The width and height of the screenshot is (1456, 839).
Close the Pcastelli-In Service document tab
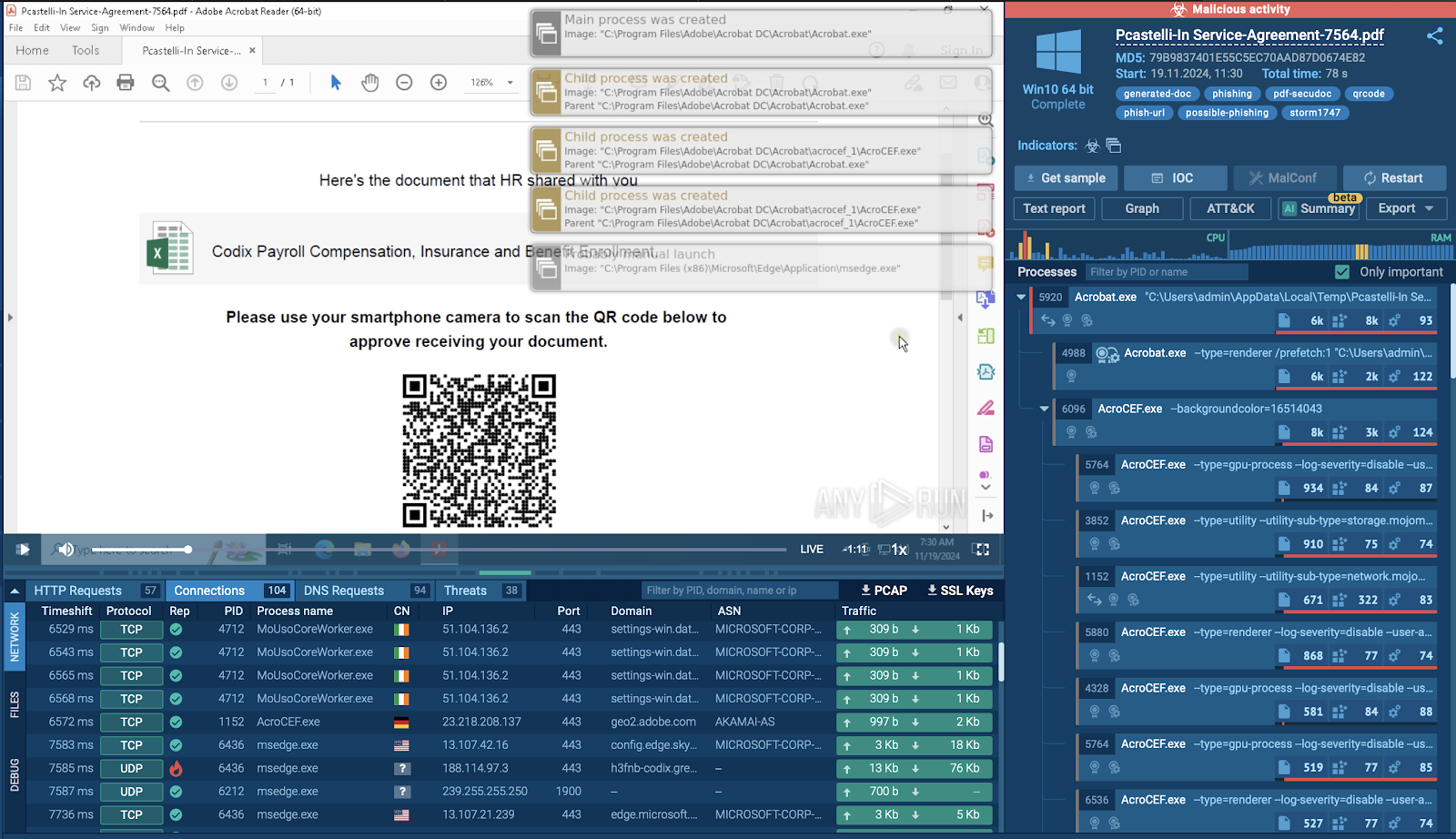click(x=252, y=51)
